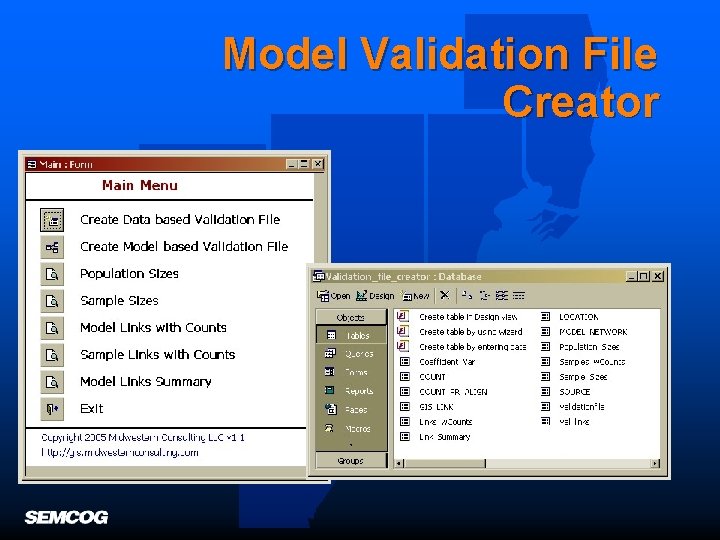Switch to Large Icons view in Database toolbar
Image resolution: width=720 pixels, height=540 pixels.
[x=467, y=295]
